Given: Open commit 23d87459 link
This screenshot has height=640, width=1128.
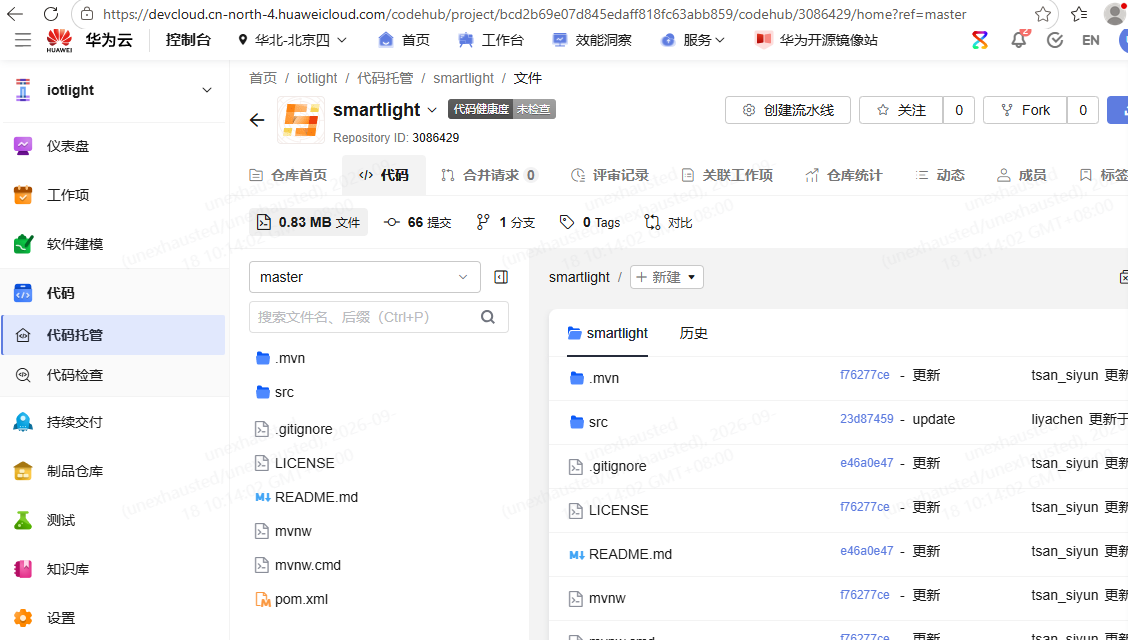Looking at the screenshot, I should [x=867, y=419].
